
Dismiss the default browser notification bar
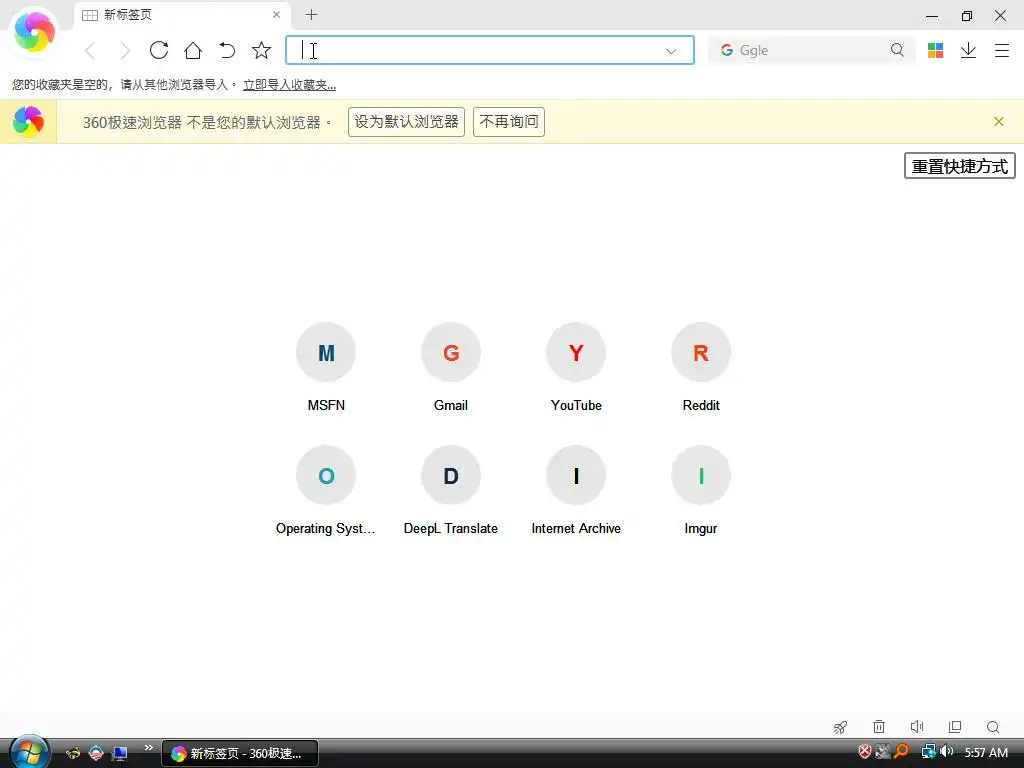pyautogui.click(x=999, y=121)
